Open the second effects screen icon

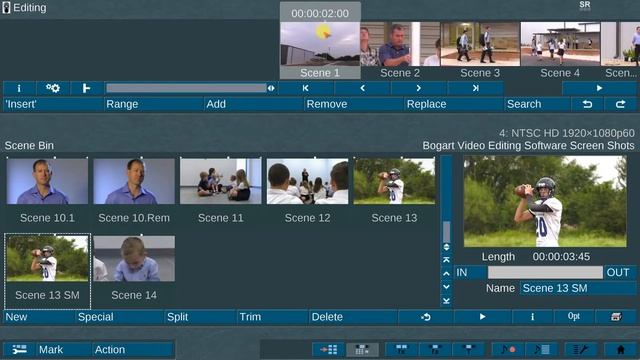point(435,350)
